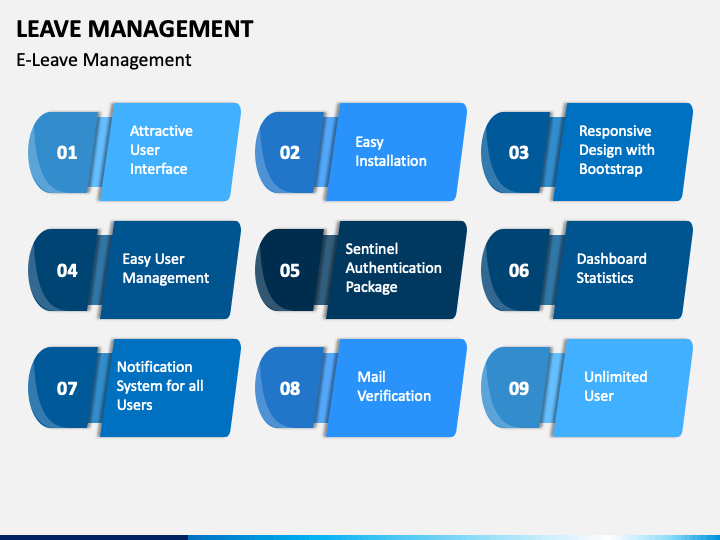Click the 07 number badge

point(64,388)
